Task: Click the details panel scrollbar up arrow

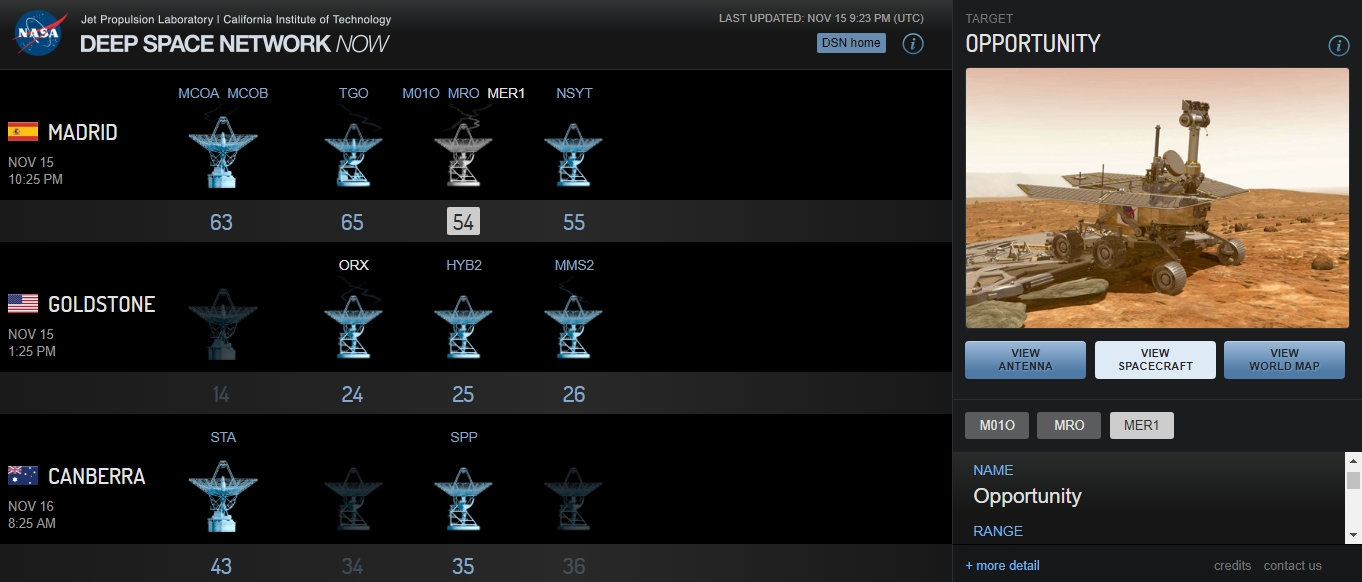Action: pyautogui.click(x=1352, y=461)
